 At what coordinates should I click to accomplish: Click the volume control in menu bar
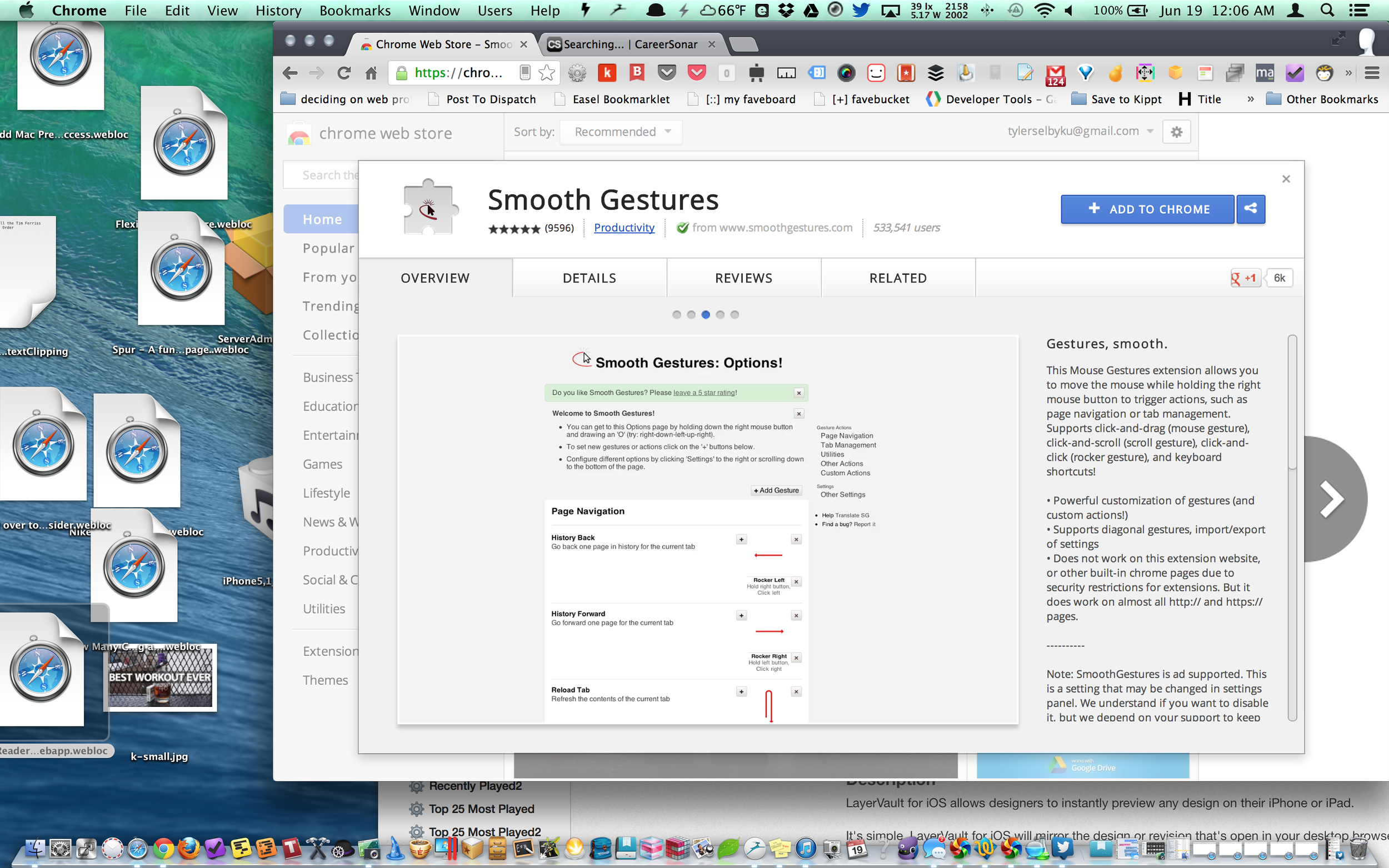(x=1069, y=11)
